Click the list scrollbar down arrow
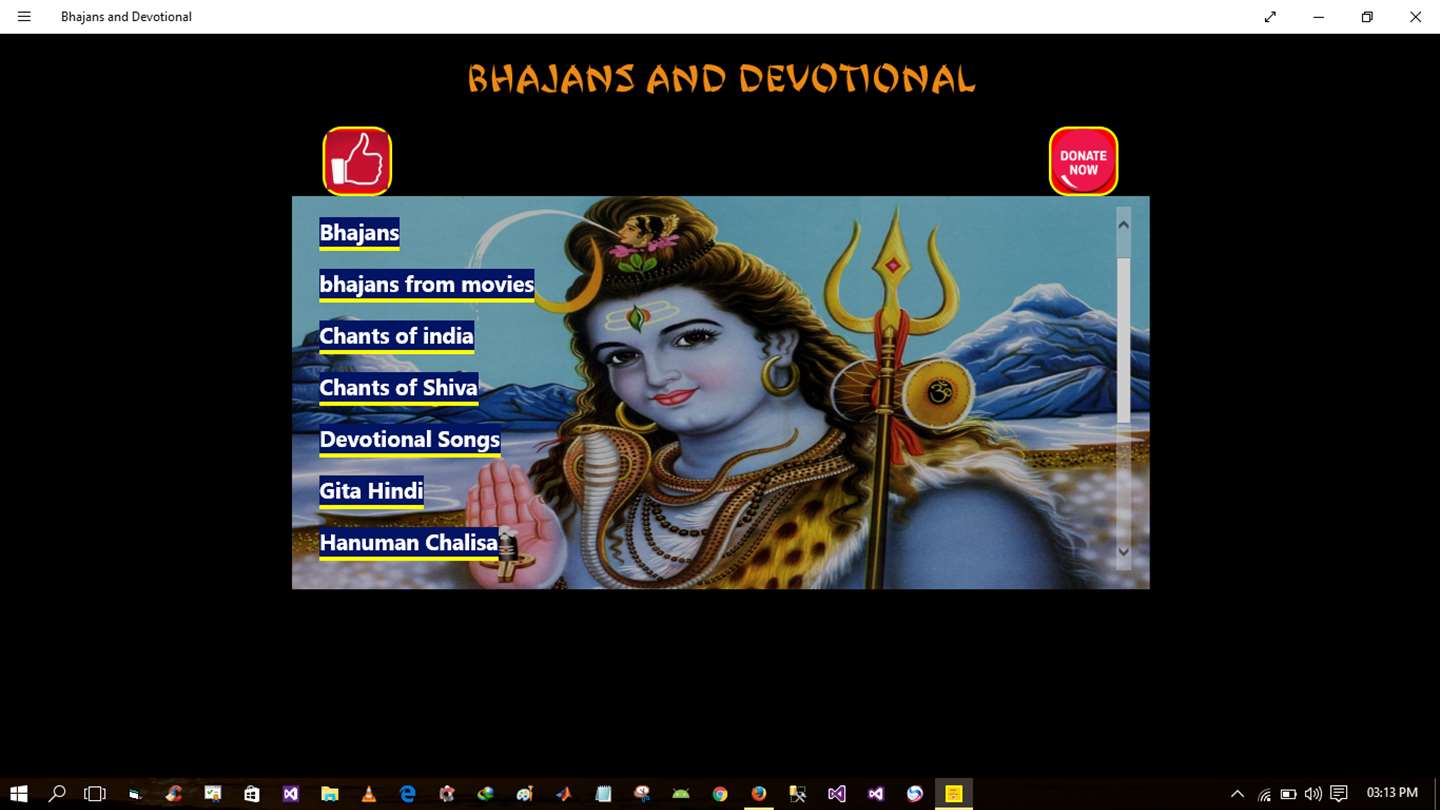The width and height of the screenshot is (1440, 810). (1123, 551)
